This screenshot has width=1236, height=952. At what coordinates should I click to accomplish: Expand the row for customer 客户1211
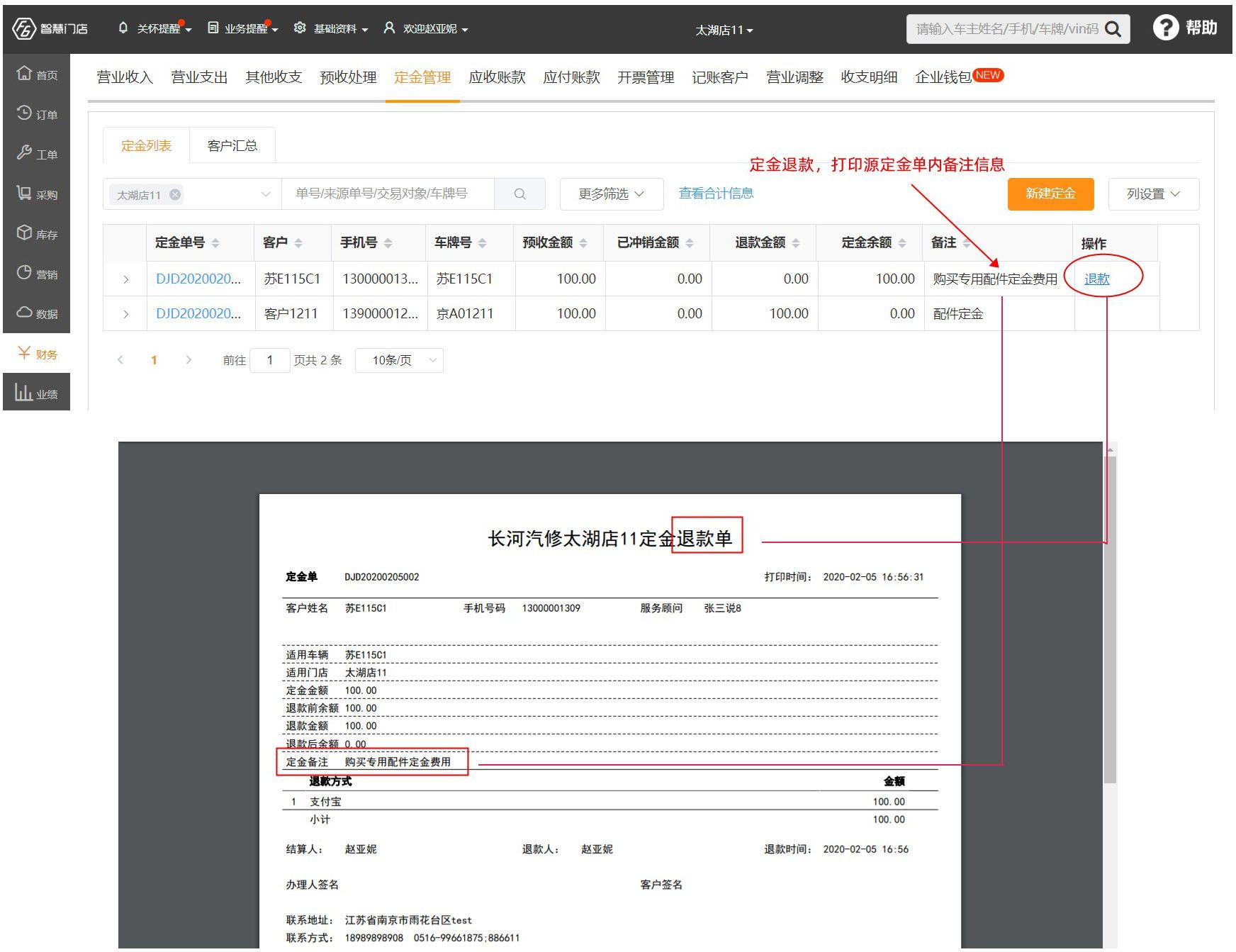click(125, 313)
